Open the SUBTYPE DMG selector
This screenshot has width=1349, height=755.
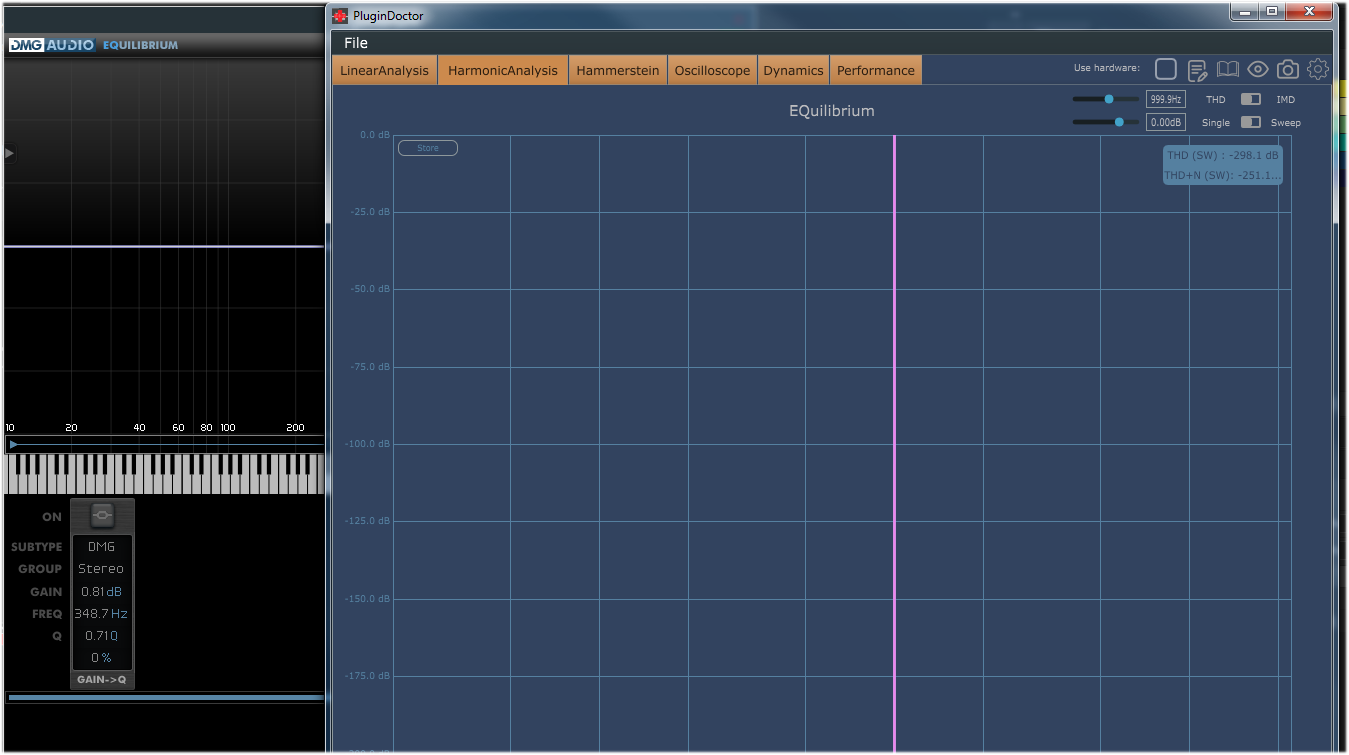[101, 547]
